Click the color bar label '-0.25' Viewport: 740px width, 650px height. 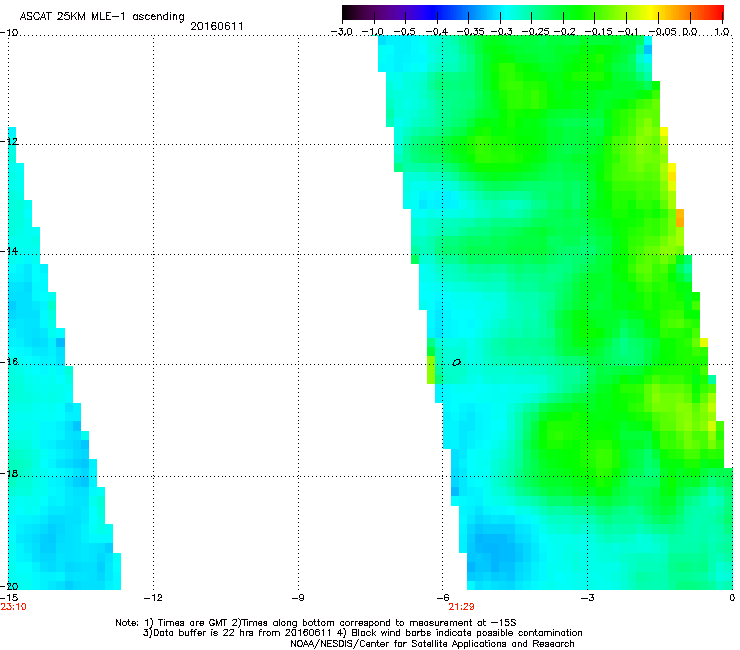click(x=535, y=32)
